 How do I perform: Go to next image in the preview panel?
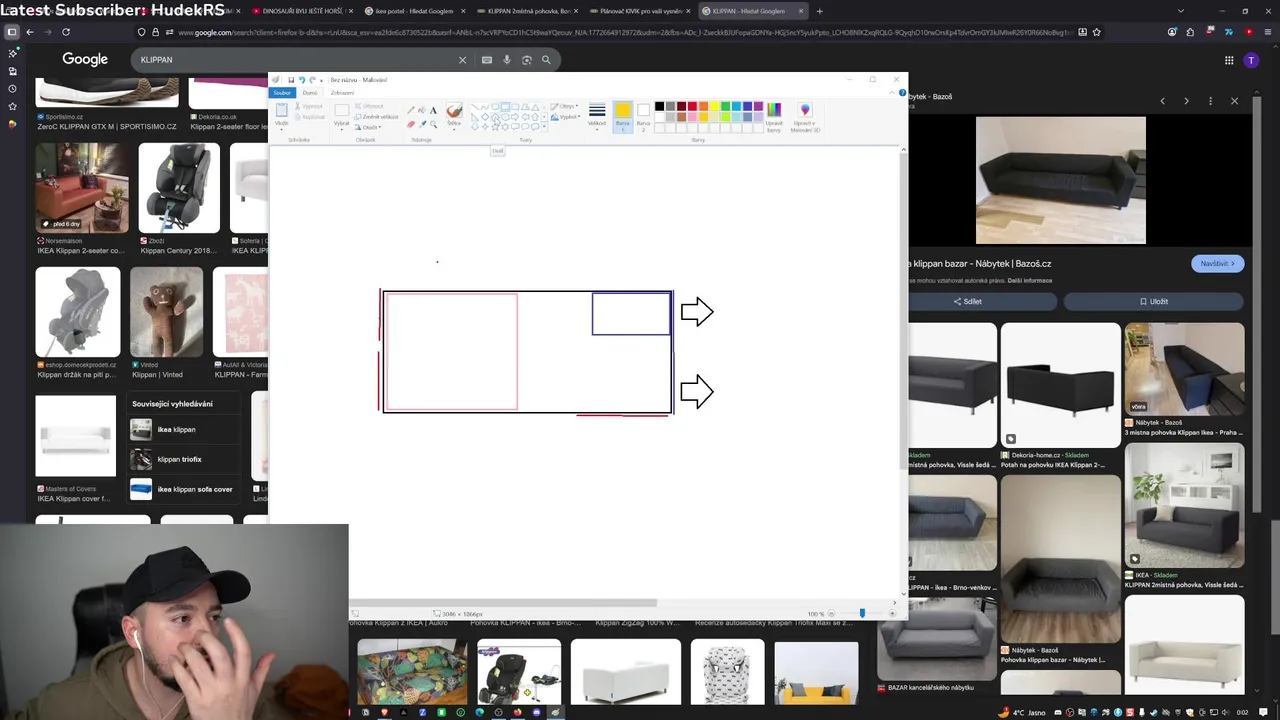pyautogui.click(x=1186, y=101)
